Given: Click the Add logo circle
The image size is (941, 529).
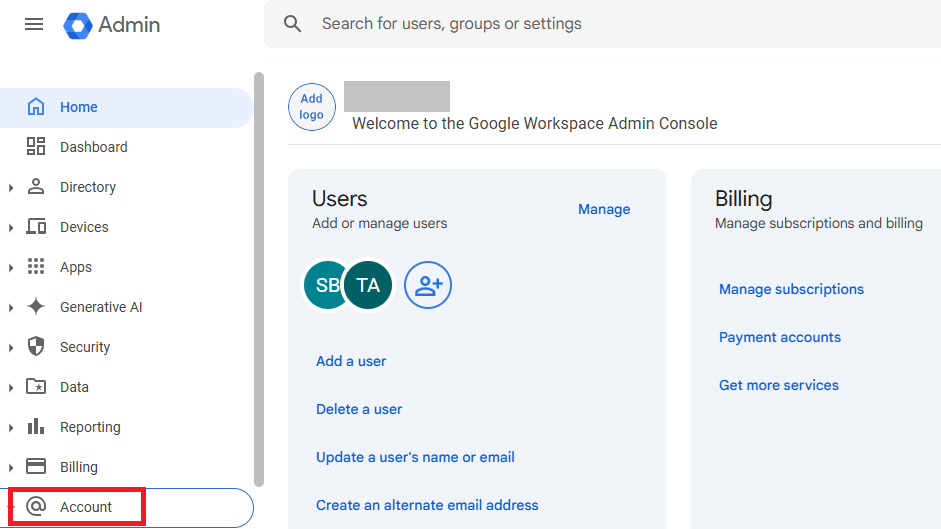Looking at the screenshot, I should [311, 107].
